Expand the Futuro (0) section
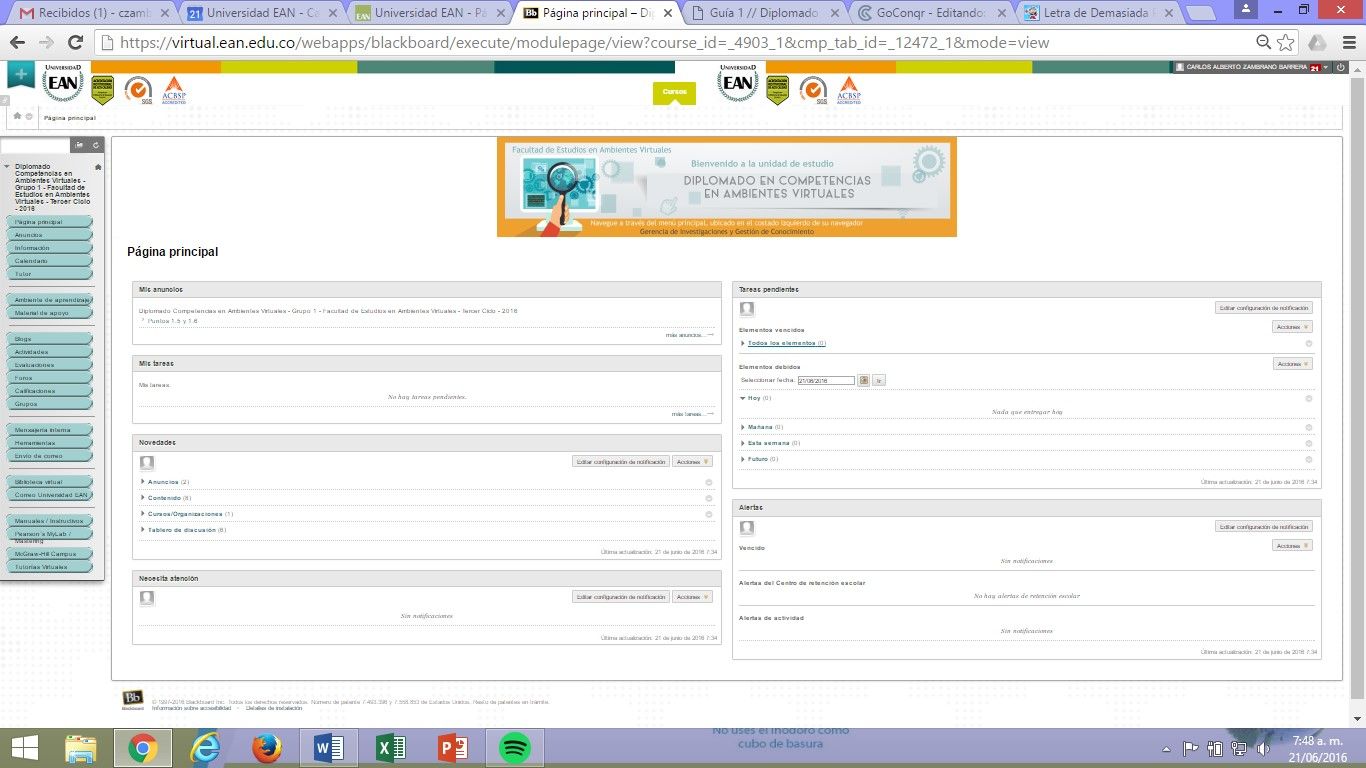This screenshot has height=768, width=1366. click(x=759, y=459)
